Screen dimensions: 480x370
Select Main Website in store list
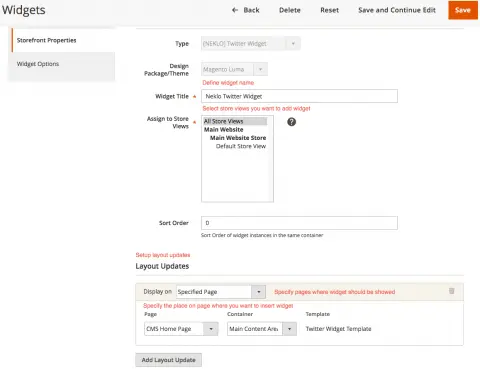click(x=223, y=130)
